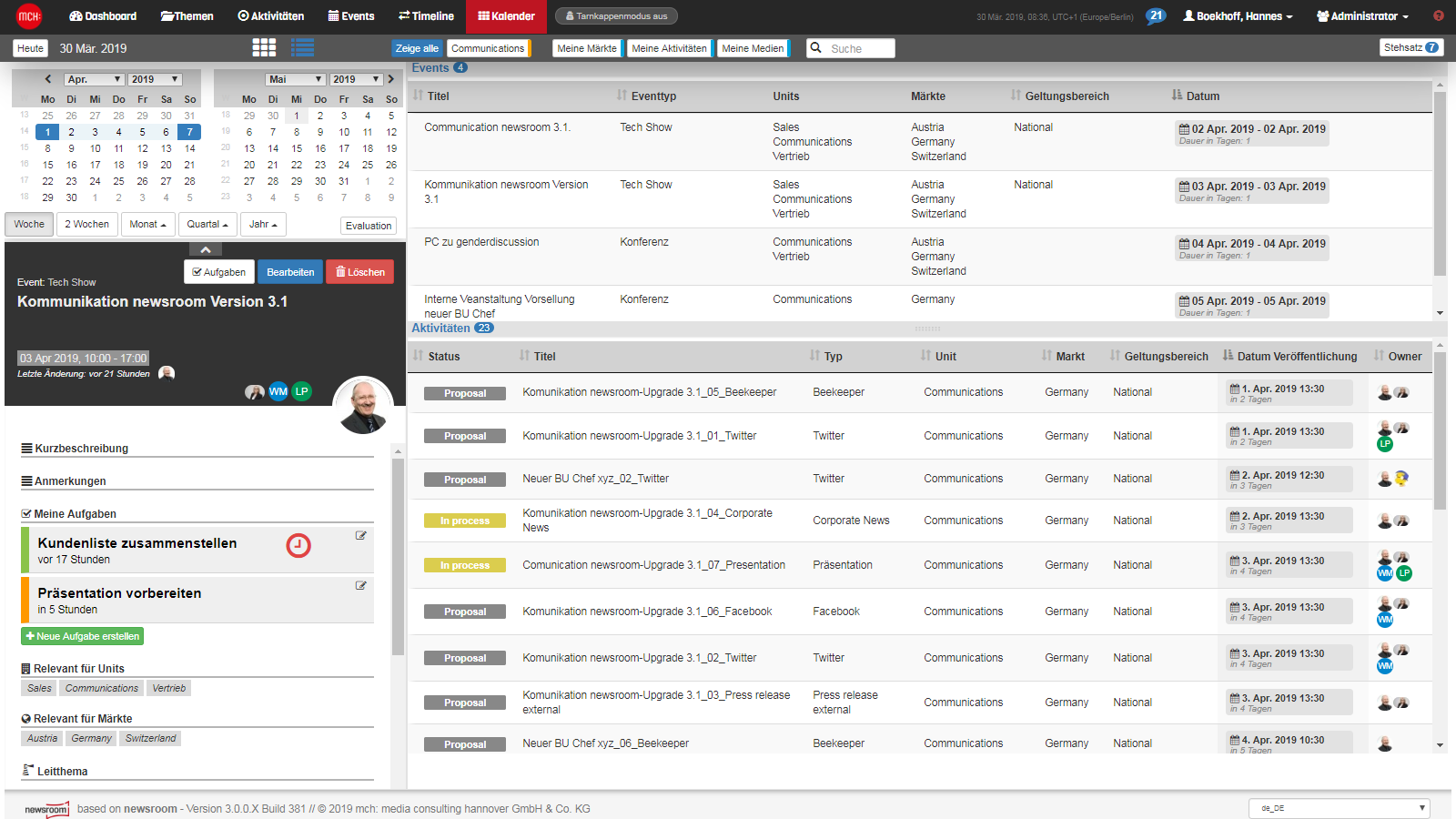Sort activities by 'Datum Veröffentlichung' arrows

click(x=1228, y=357)
